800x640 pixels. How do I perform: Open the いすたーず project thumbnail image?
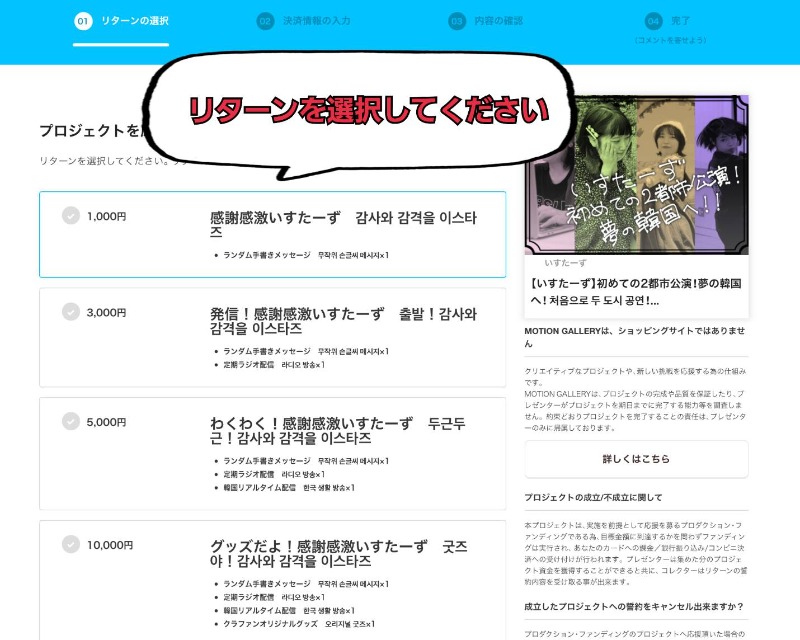[636, 175]
